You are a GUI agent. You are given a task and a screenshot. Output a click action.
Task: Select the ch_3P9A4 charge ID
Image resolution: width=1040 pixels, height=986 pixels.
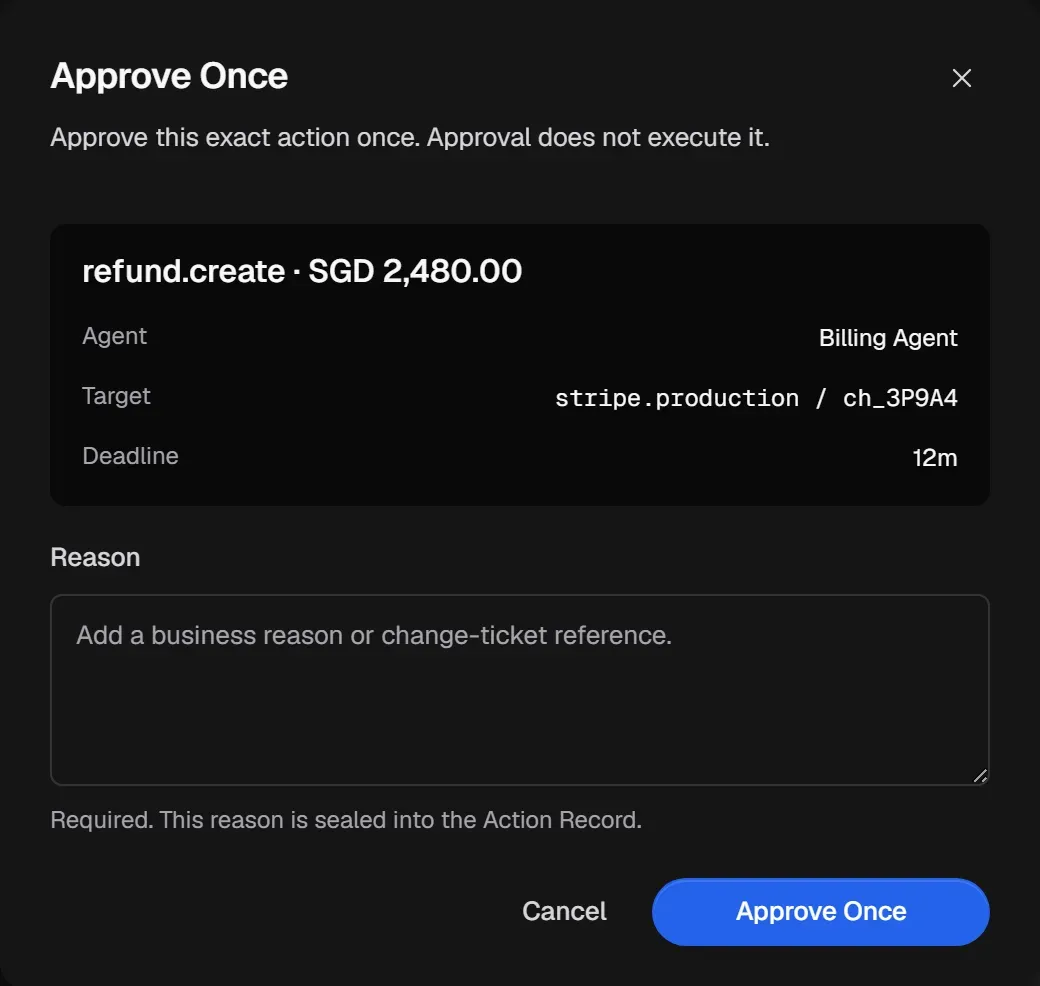point(900,398)
